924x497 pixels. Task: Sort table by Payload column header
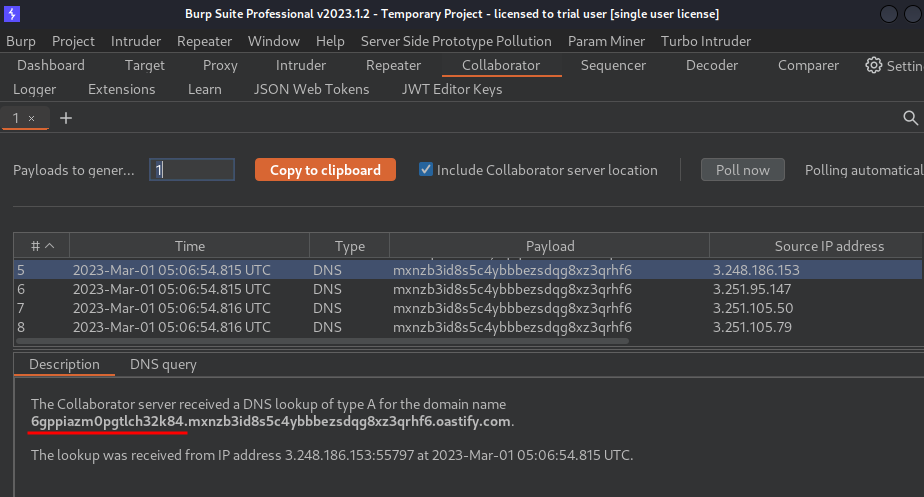tap(550, 246)
